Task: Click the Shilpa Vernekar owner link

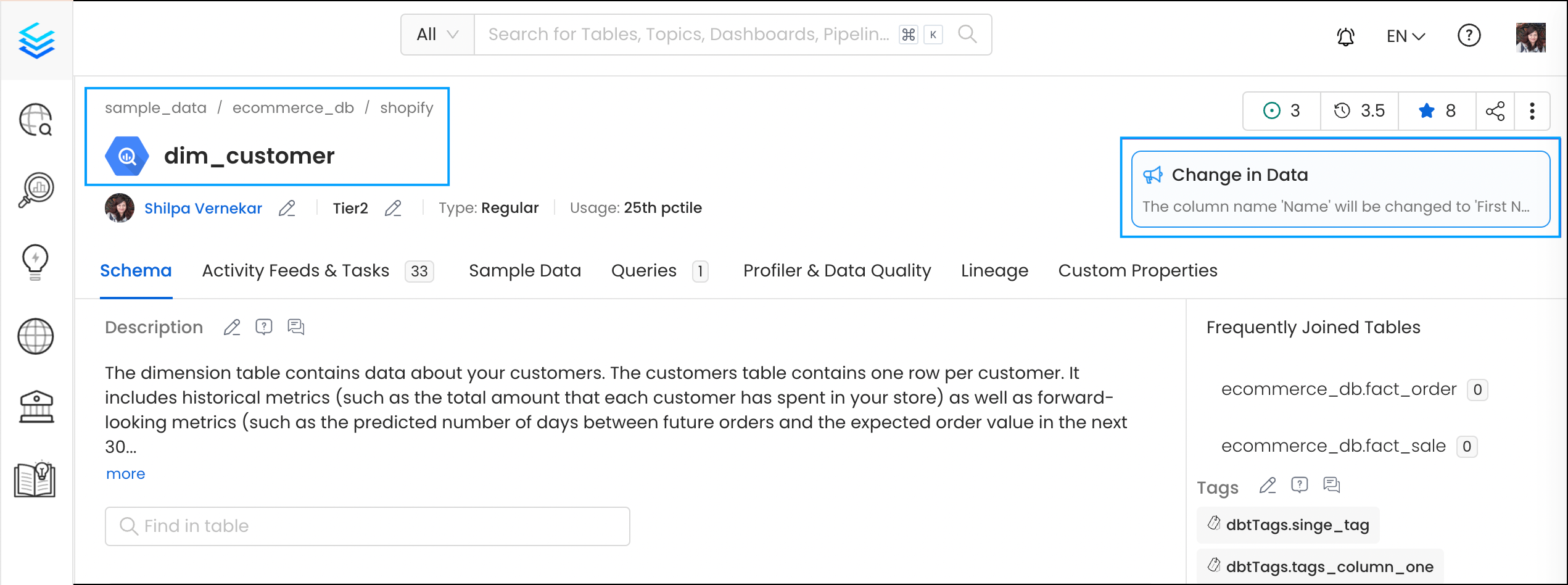Action: coord(203,208)
